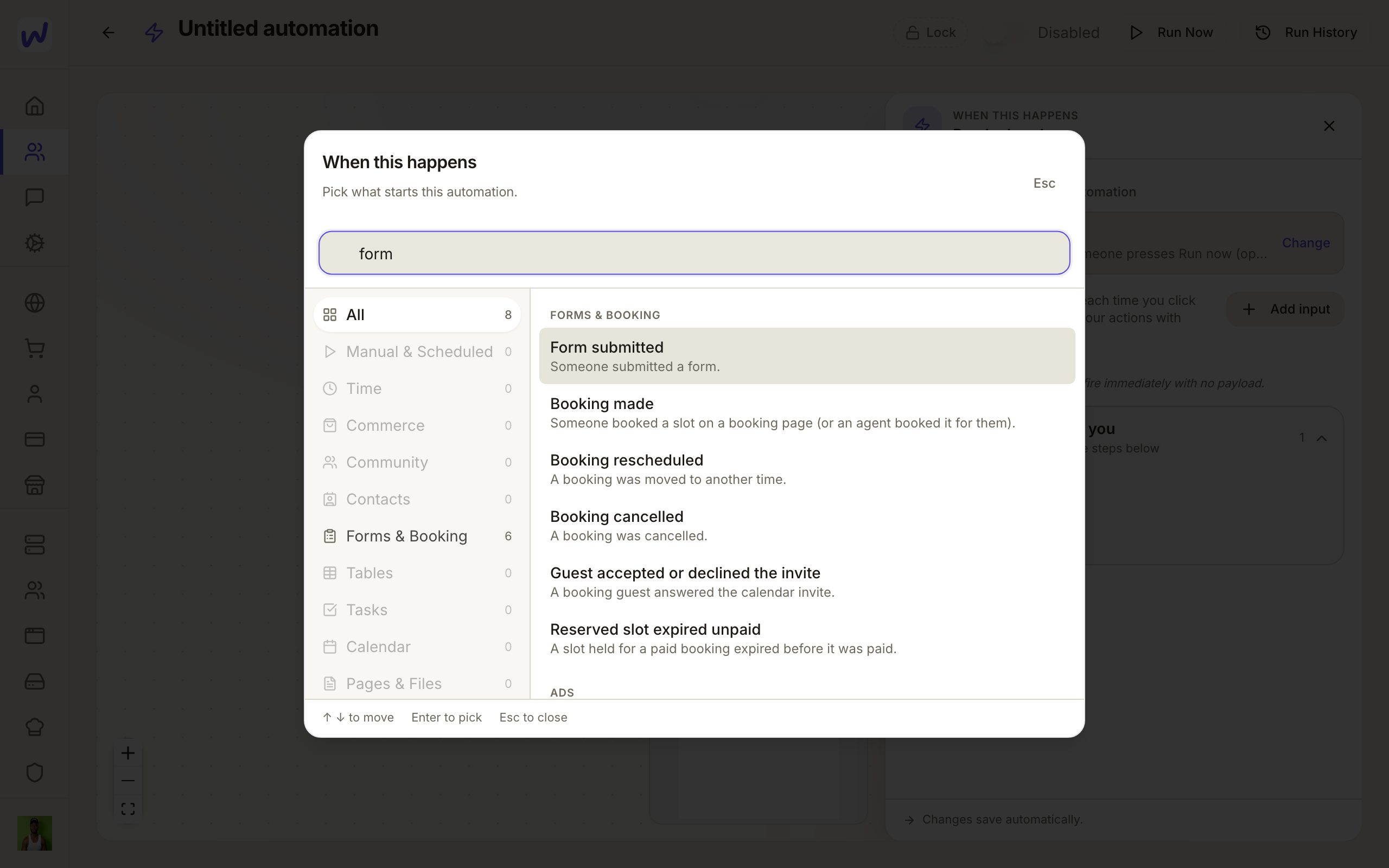1389x868 pixels.
Task: Open the globe icon in left sidebar
Action: (34, 303)
